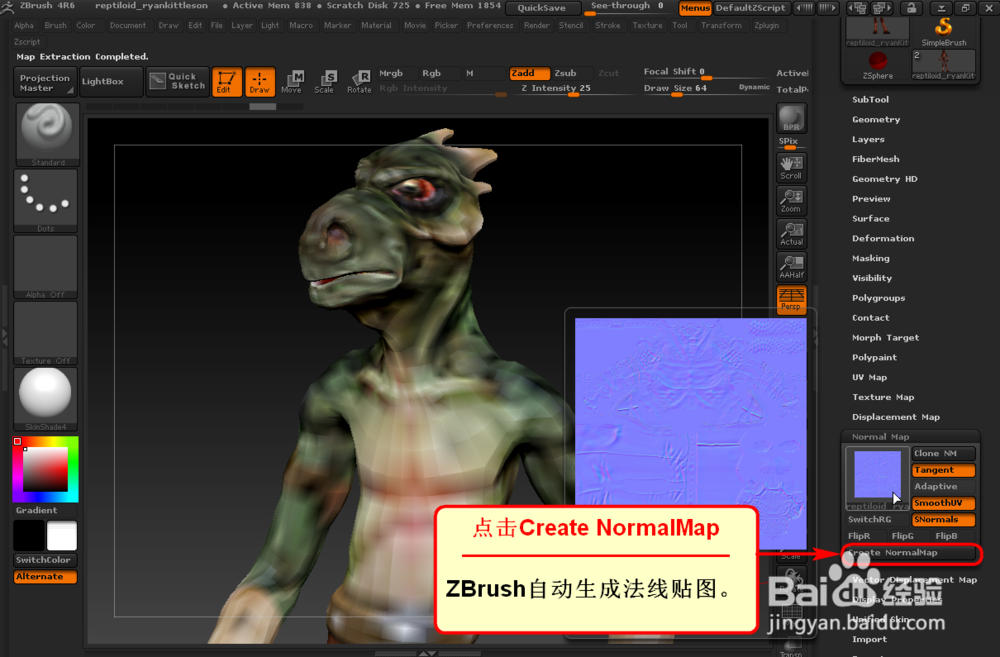The height and width of the screenshot is (657, 1000).
Task: Expand the Layers section
Action: pyautogui.click(x=868, y=139)
